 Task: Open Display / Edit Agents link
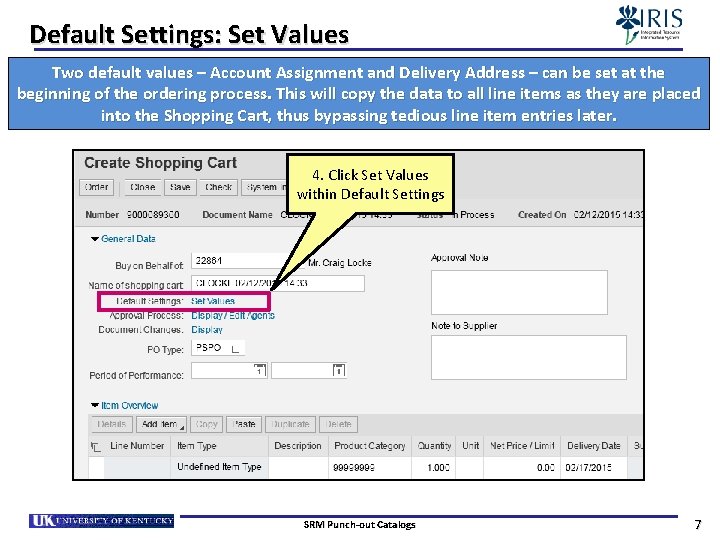click(x=233, y=315)
